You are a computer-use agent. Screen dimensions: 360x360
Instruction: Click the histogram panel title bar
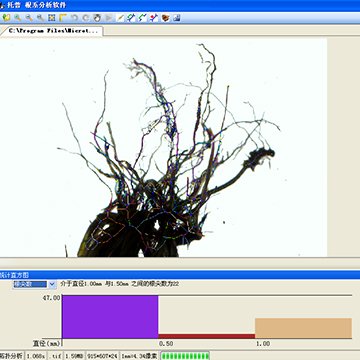[180, 275]
